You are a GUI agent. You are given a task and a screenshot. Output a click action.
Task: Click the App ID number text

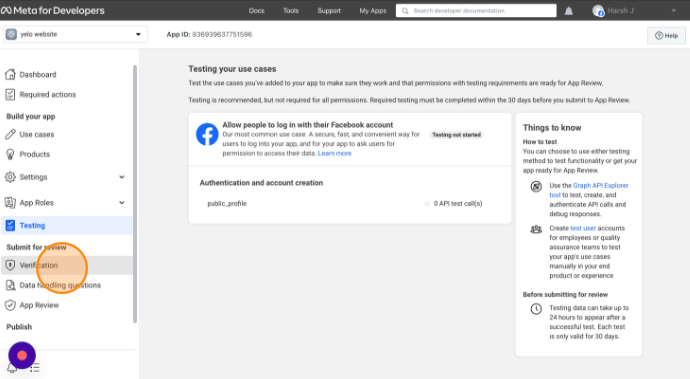click(222, 34)
